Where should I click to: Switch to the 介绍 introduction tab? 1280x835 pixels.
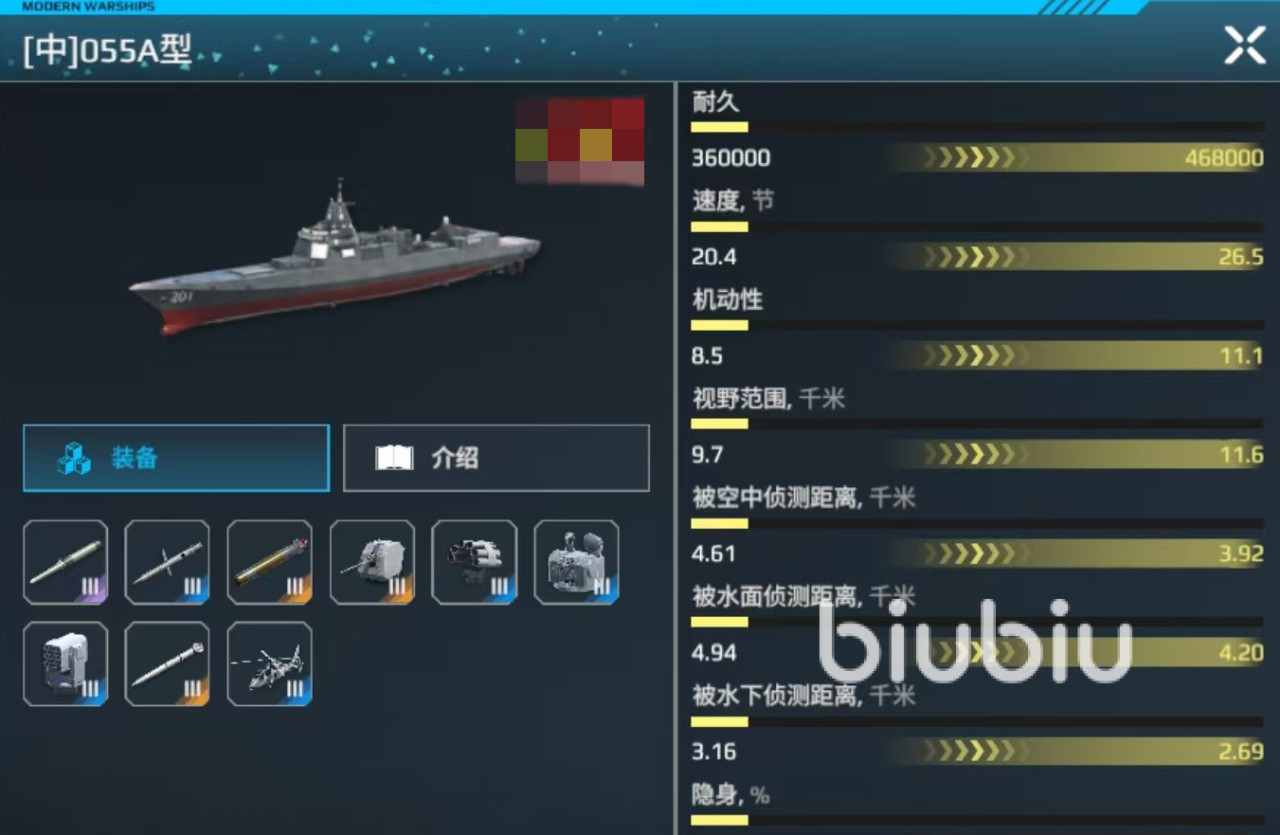(x=496, y=458)
